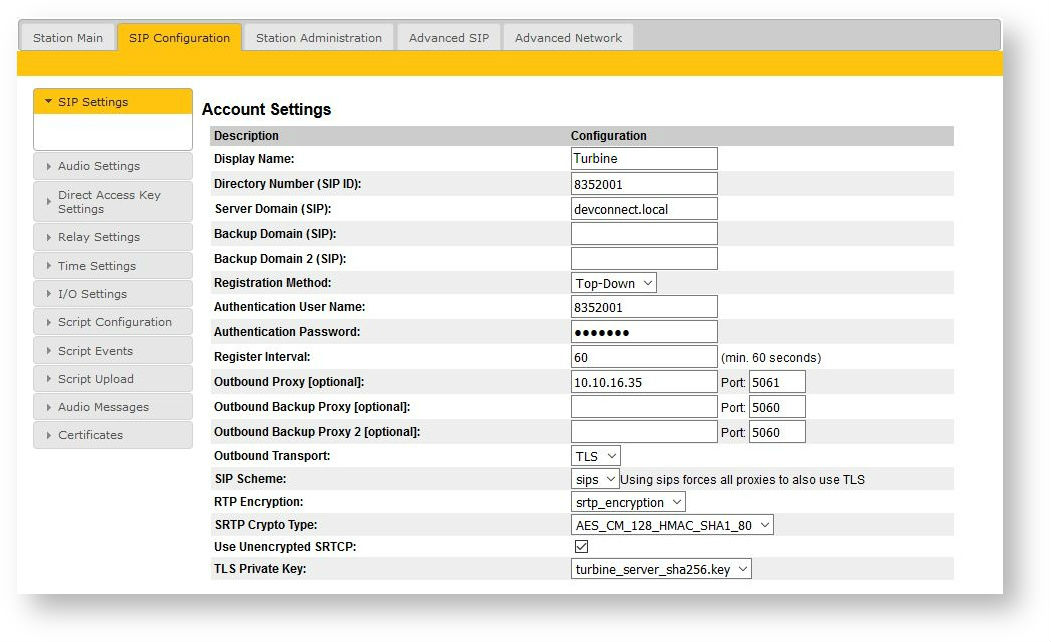Collapse the SIP Settings sidebar section
The height and width of the screenshot is (642, 1051).
click(112, 102)
